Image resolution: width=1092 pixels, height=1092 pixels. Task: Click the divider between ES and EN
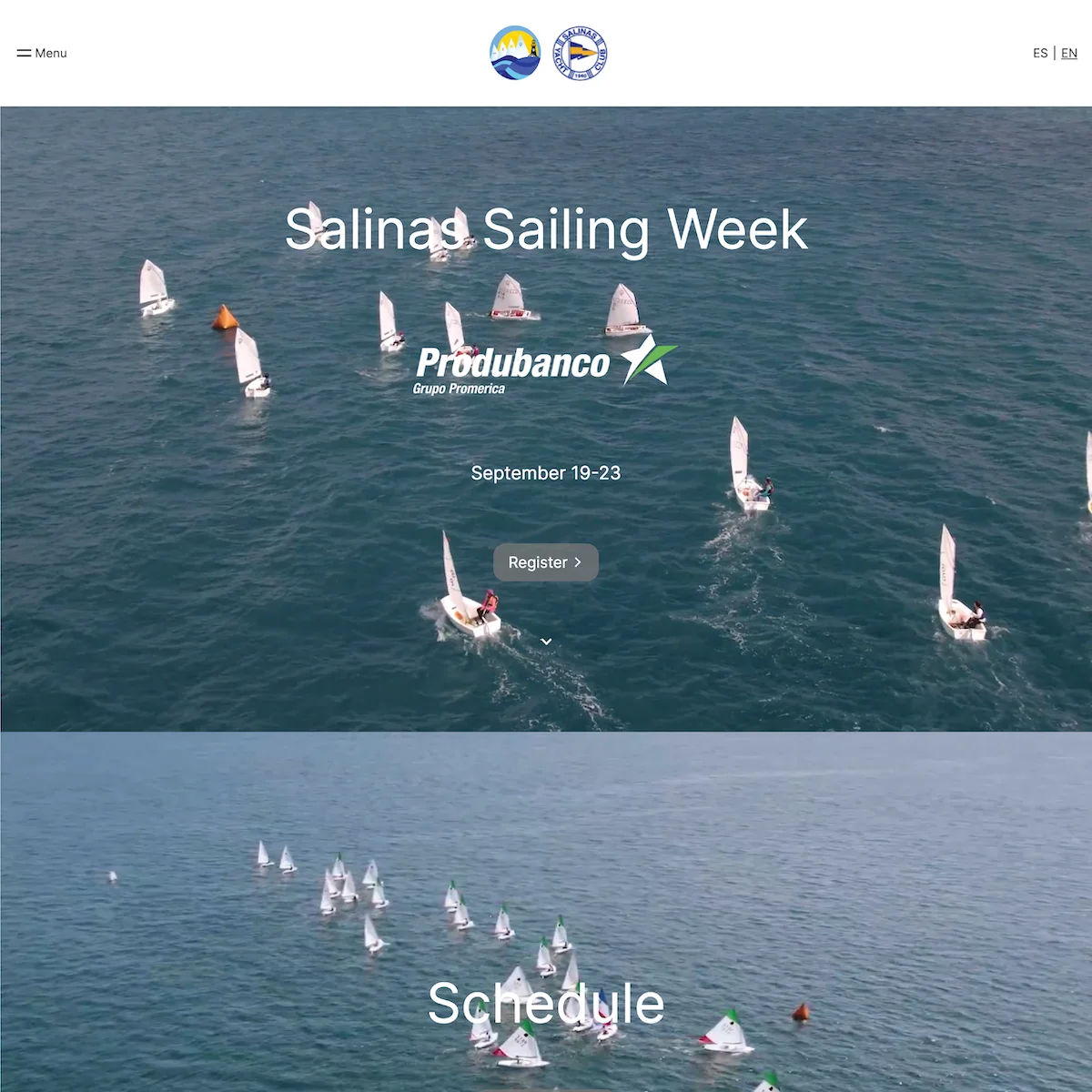click(1055, 54)
